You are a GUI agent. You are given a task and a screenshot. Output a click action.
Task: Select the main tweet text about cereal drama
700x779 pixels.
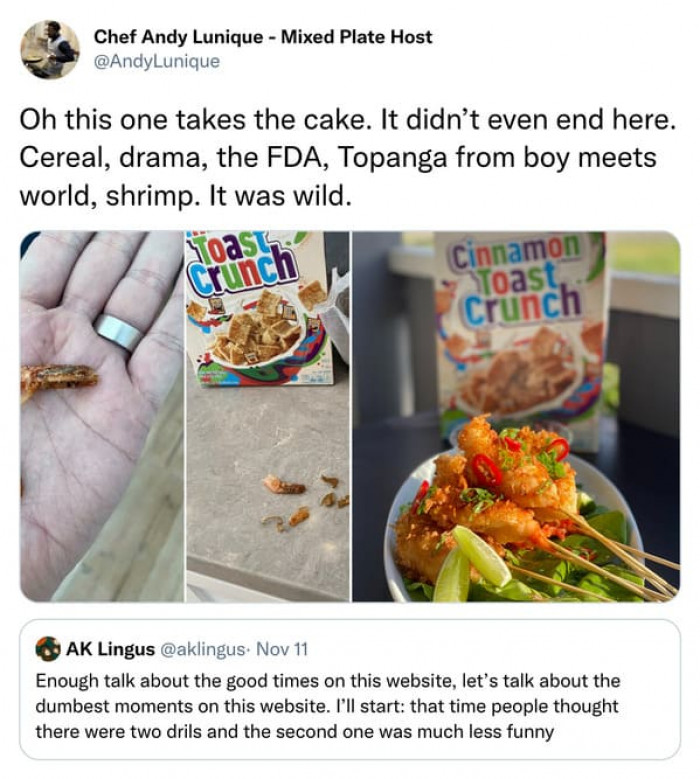[340, 160]
